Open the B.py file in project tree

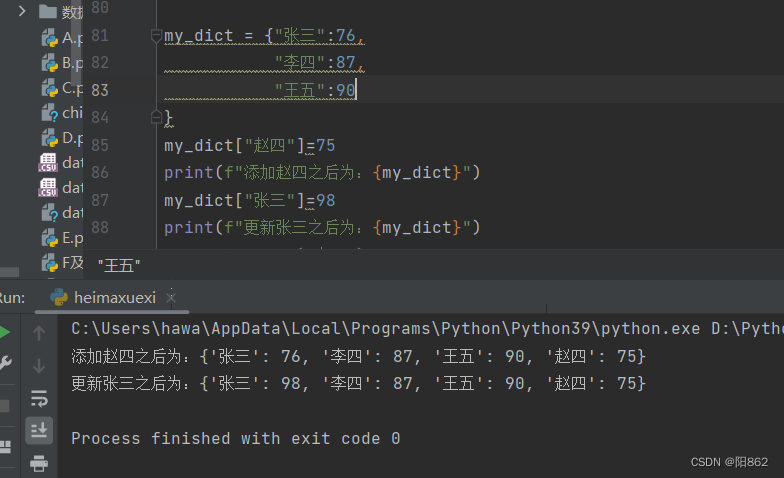click(50, 63)
